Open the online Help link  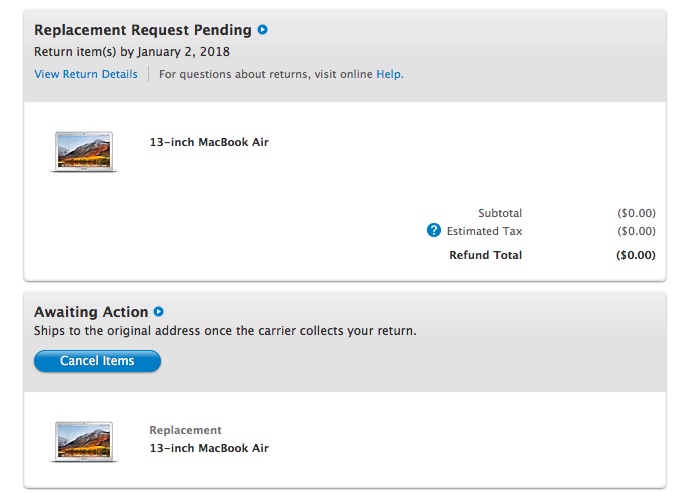pyautogui.click(x=389, y=74)
